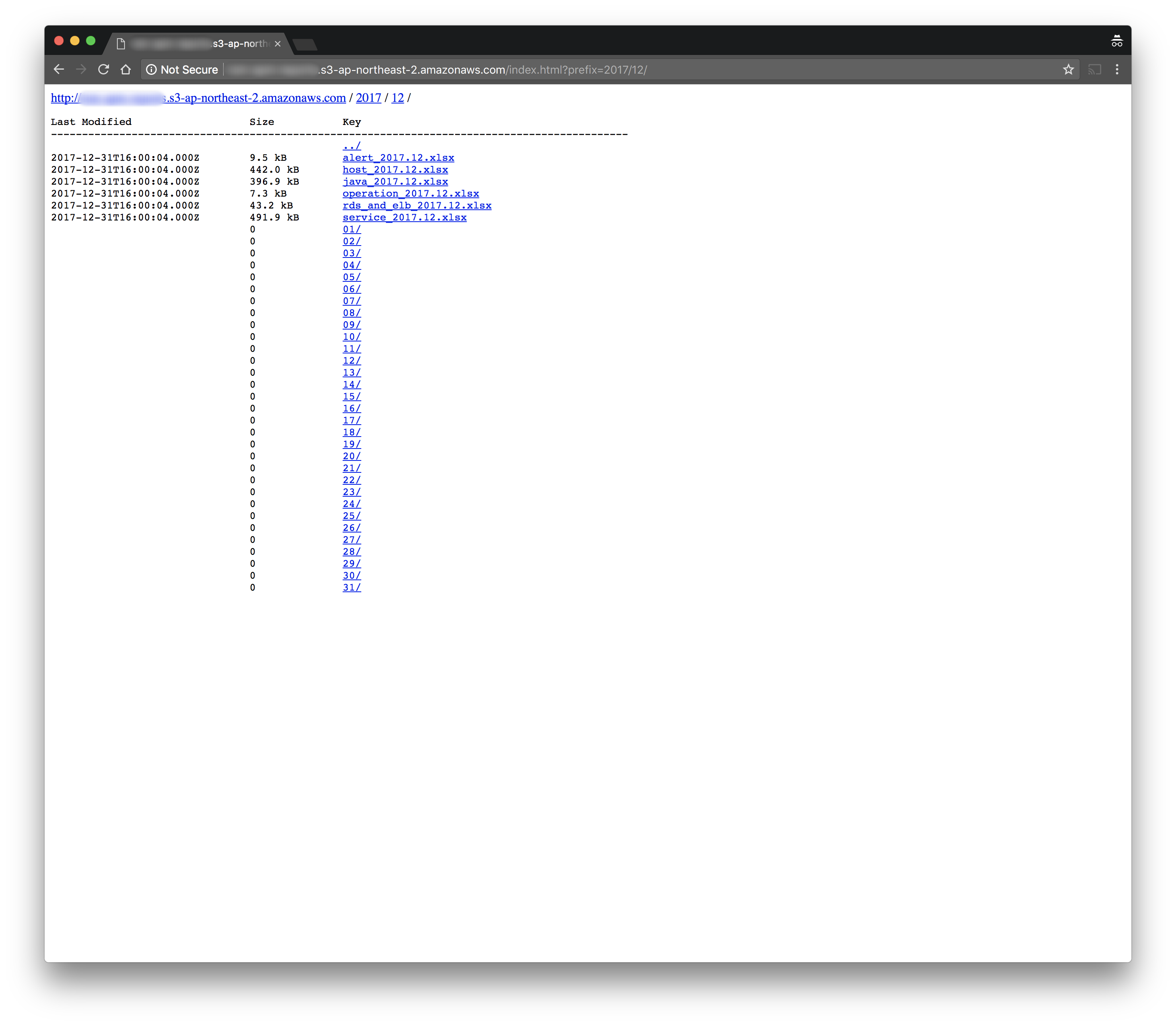Image resolution: width=1176 pixels, height=1026 pixels.
Task: Bookmark page with star icon
Action: [x=1068, y=69]
